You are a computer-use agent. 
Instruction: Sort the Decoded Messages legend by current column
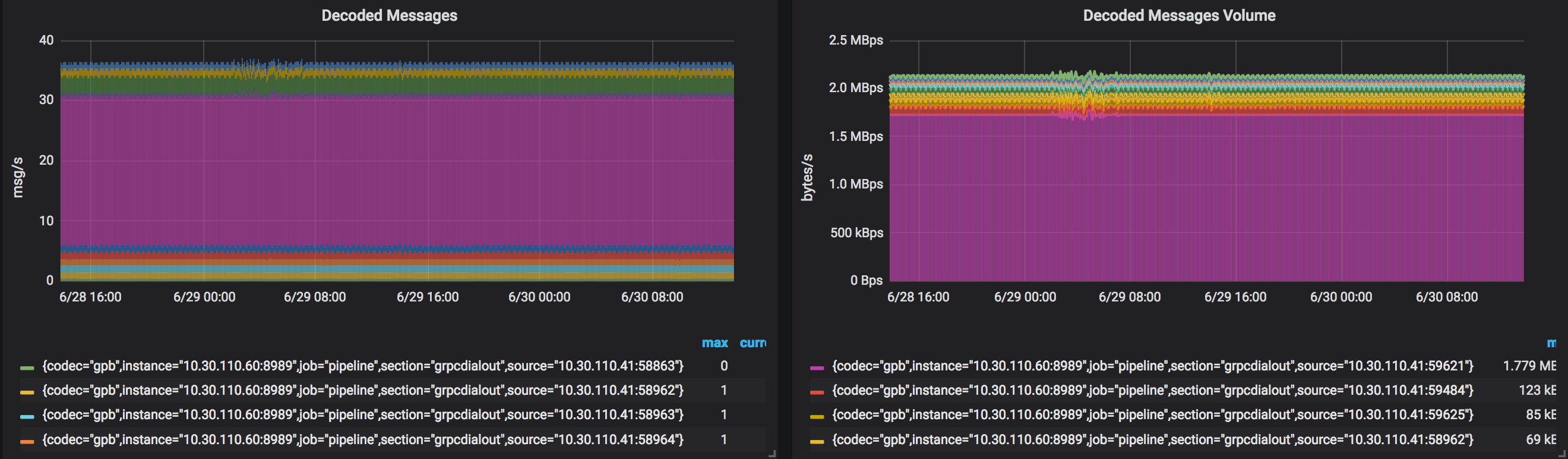click(x=753, y=342)
